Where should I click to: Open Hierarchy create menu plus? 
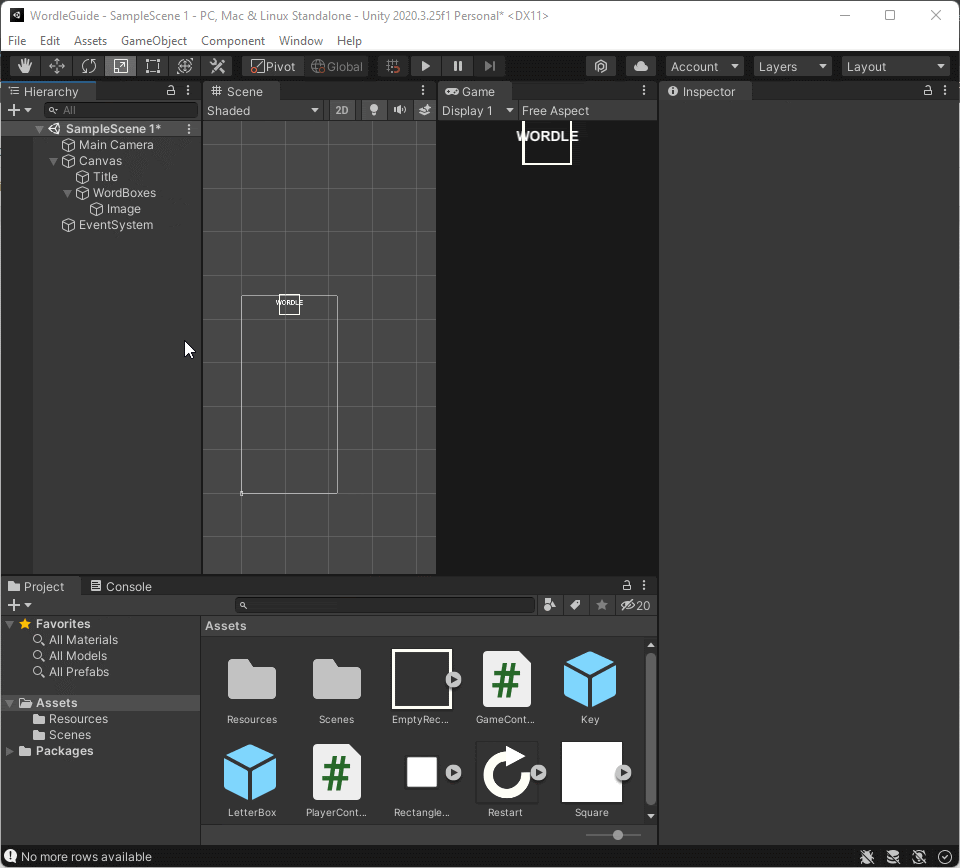pyautogui.click(x=19, y=110)
